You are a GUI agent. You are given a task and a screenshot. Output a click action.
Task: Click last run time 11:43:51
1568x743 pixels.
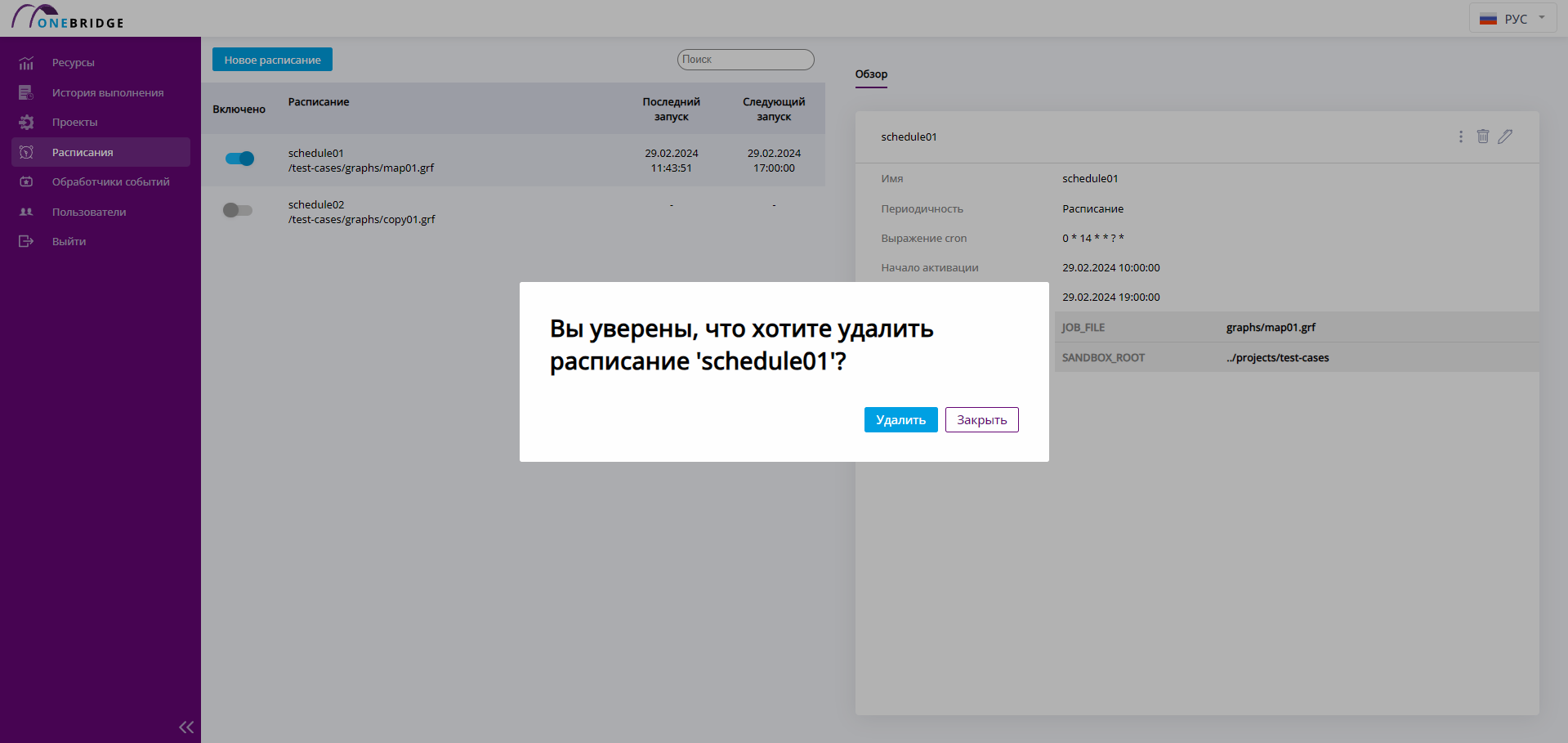tap(672, 168)
